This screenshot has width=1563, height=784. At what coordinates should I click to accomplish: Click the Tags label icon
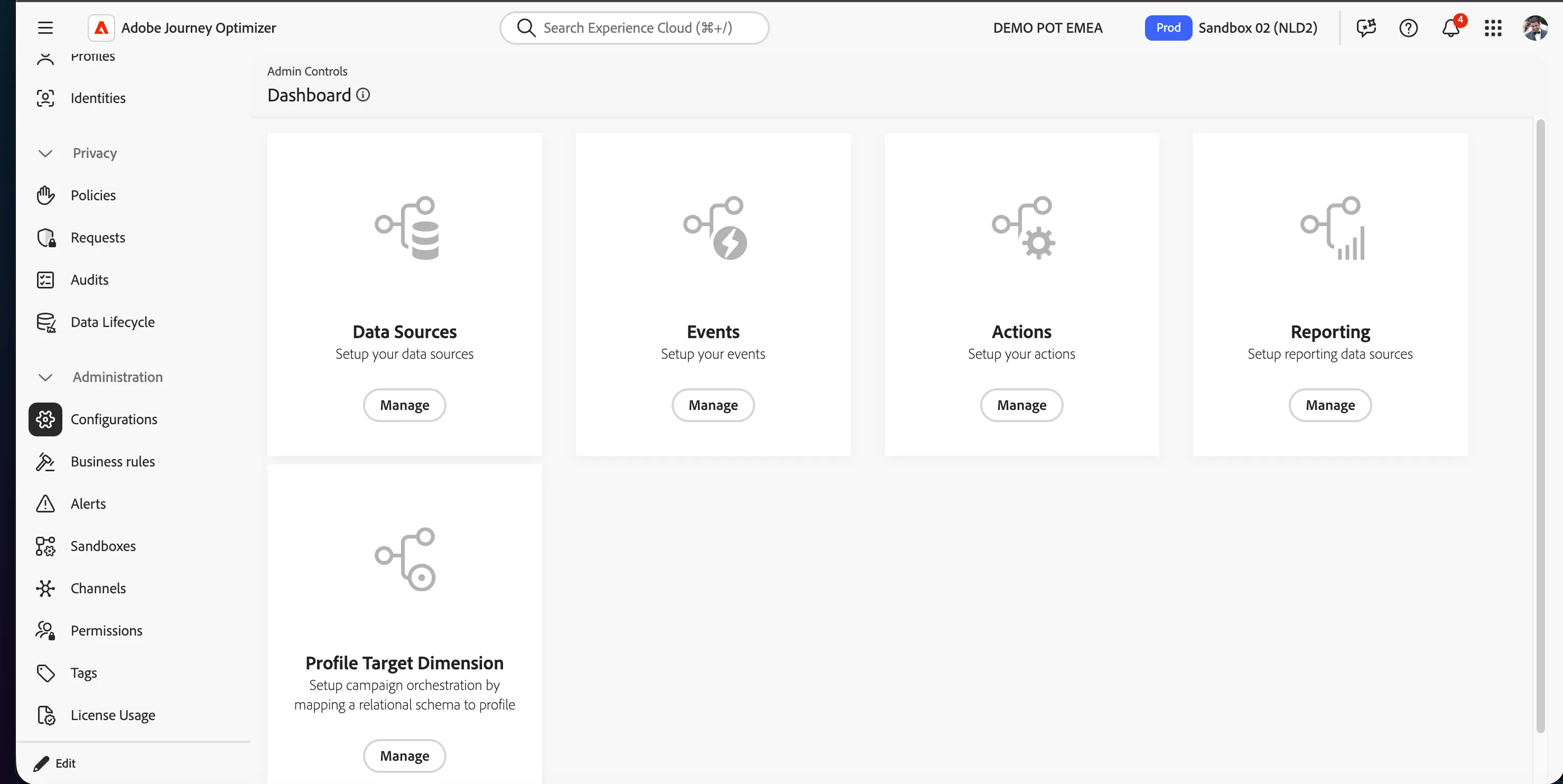(x=45, y=673)
